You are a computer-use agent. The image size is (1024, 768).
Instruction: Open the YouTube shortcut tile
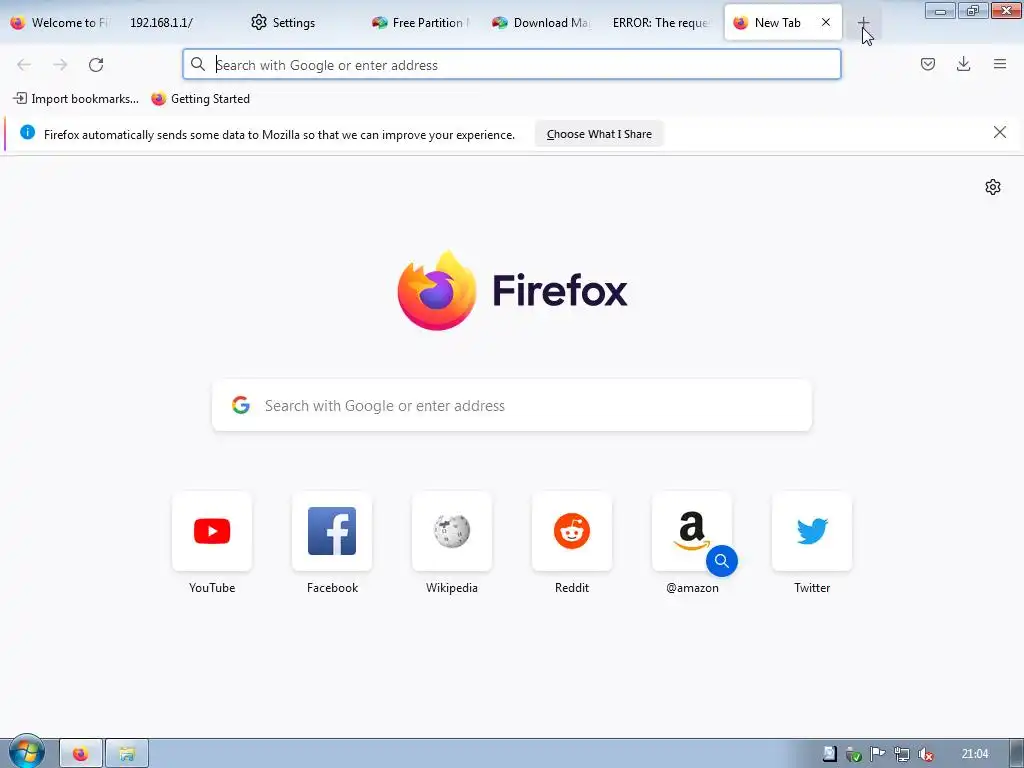212,531
